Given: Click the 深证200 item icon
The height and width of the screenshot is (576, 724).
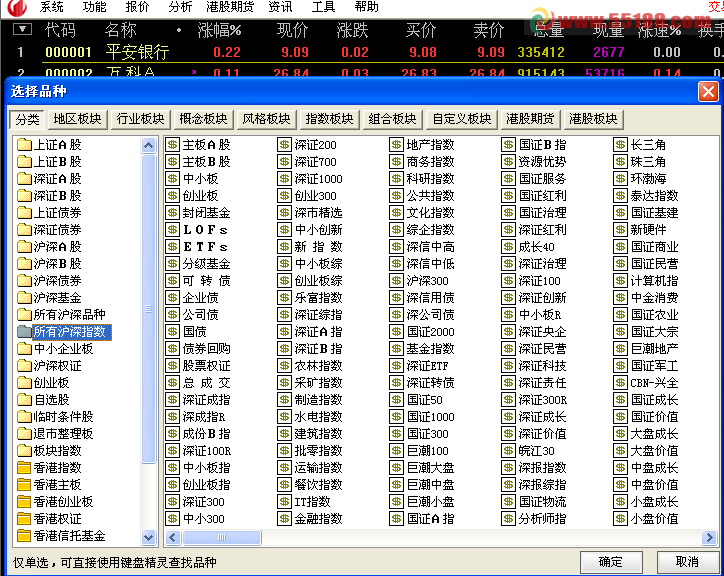Looking at the screenshot, I should click(x=284, y=145).
